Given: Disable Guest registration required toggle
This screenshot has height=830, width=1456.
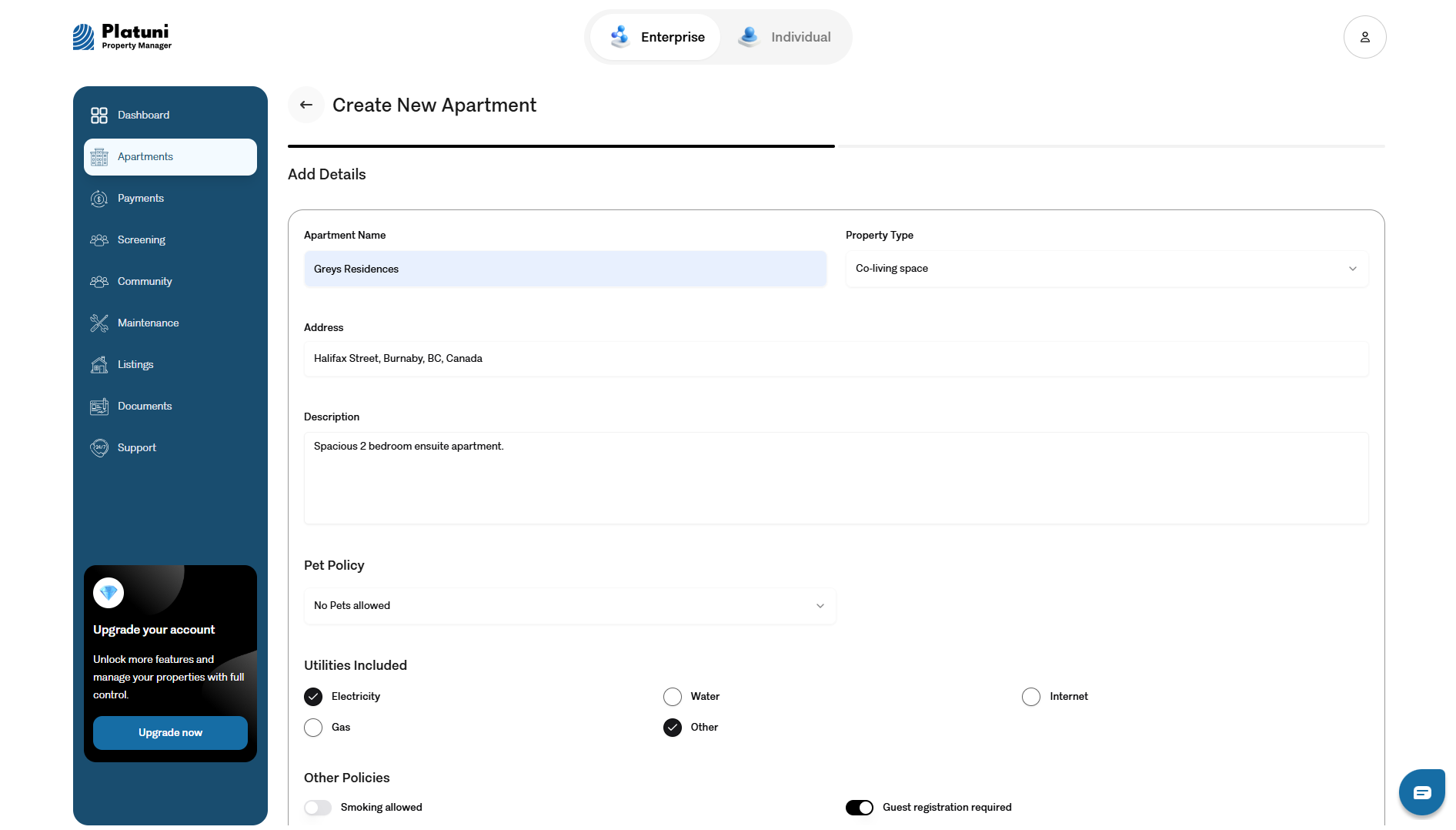Looking at the screenshot, I should pos(860,808).
